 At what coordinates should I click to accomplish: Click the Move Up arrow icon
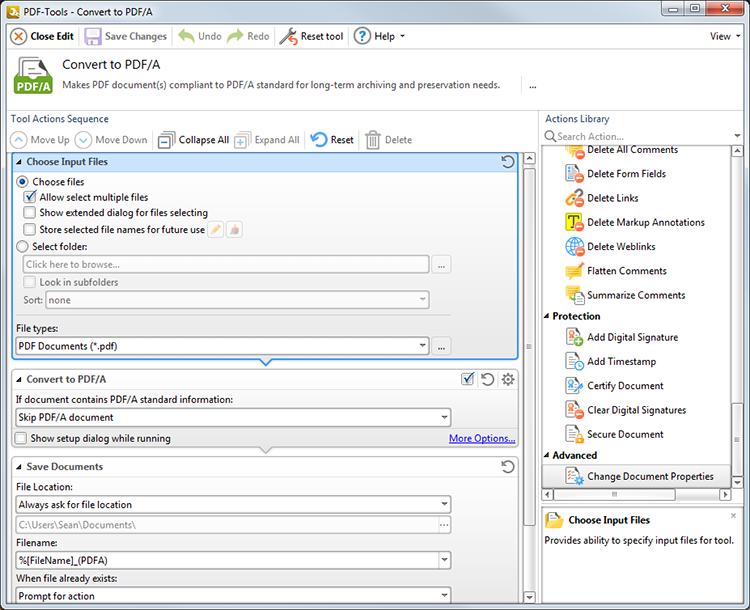coord(19,140)
